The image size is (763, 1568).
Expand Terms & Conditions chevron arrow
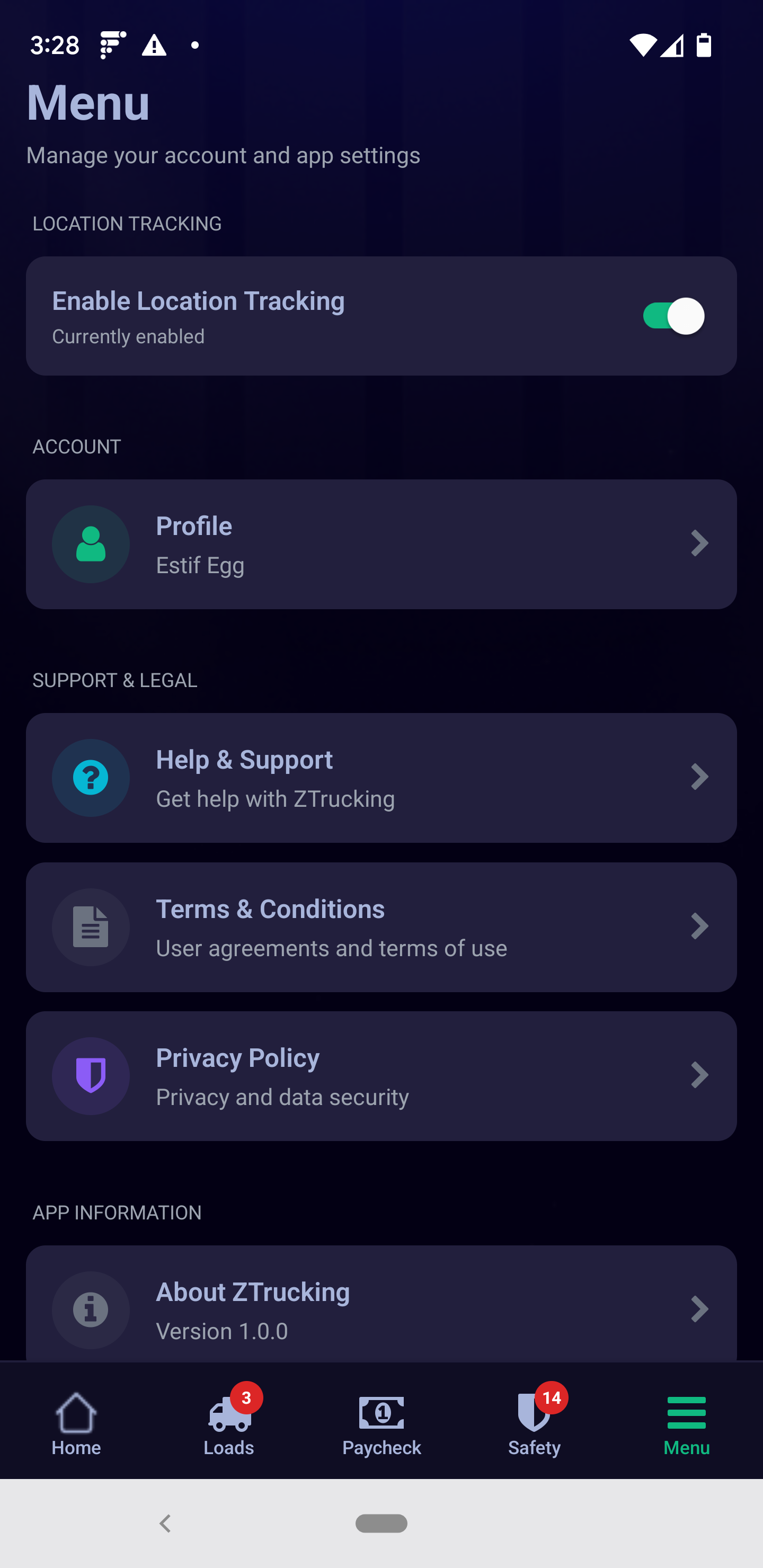point(699,926)
